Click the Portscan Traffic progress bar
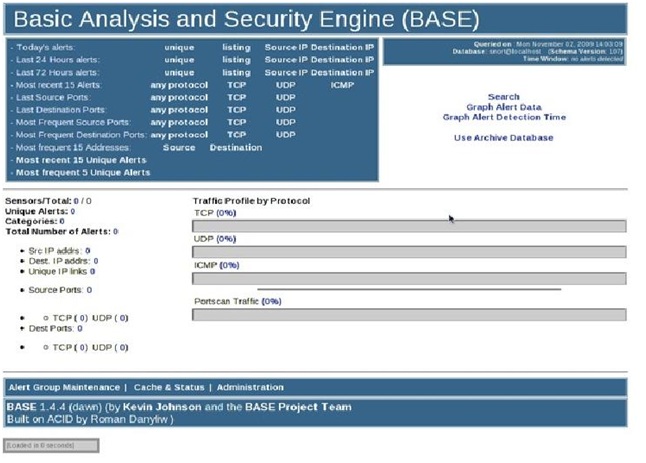Viewport: 646px width, 463px height. point(409,315)
